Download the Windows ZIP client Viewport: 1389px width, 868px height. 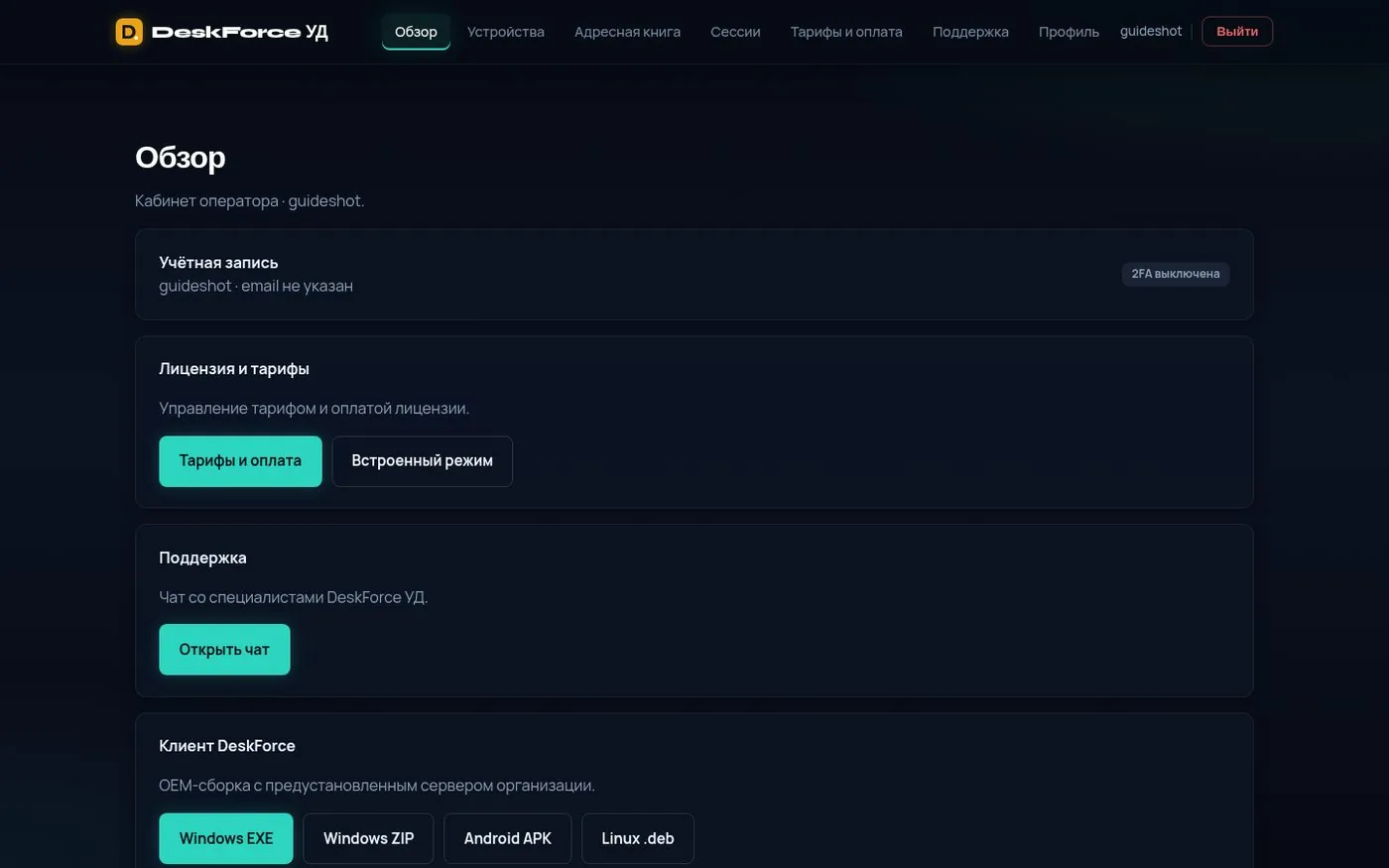(368, 839)
